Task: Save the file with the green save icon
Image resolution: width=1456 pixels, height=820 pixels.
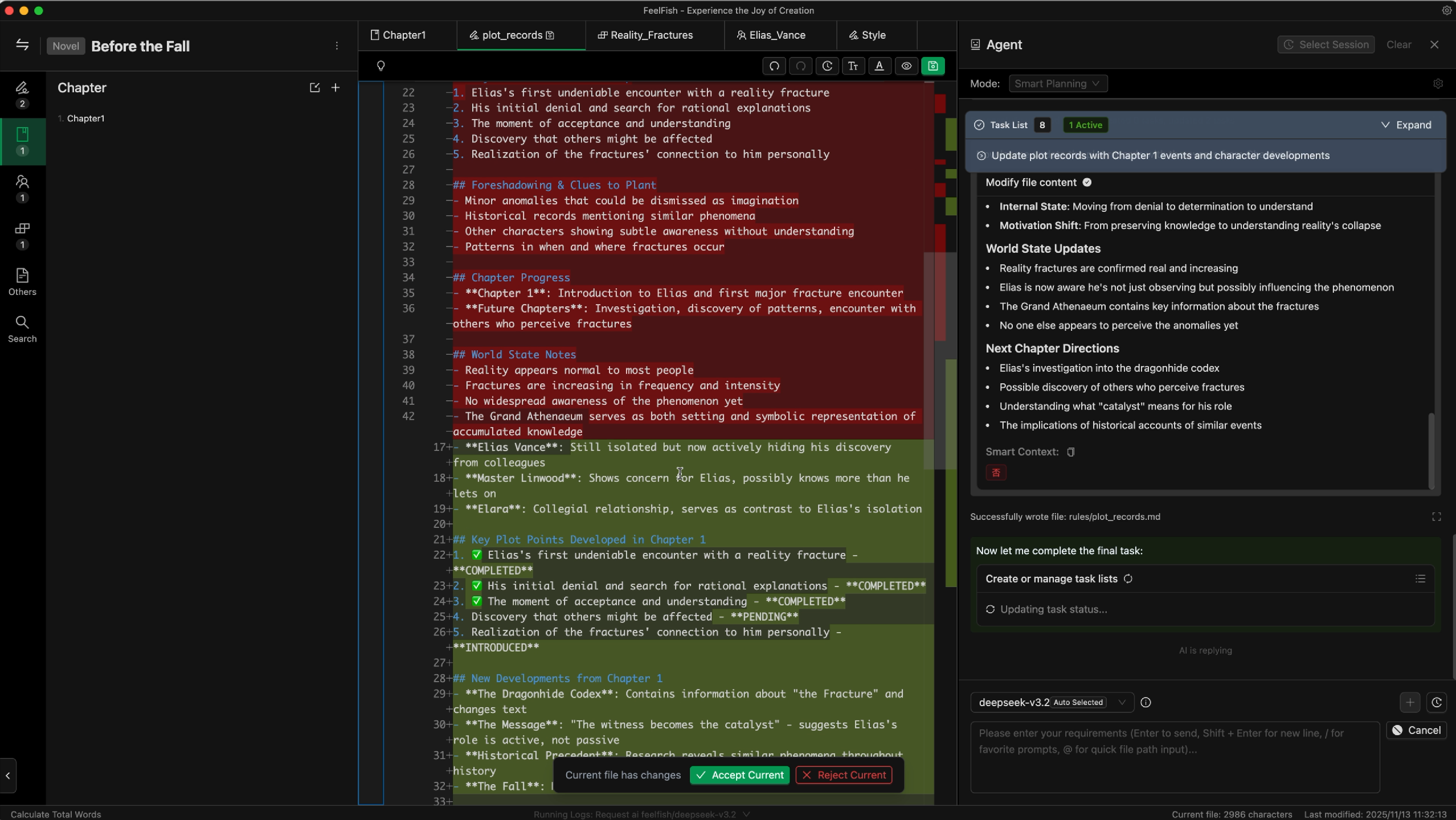Action: coord(933,66)
